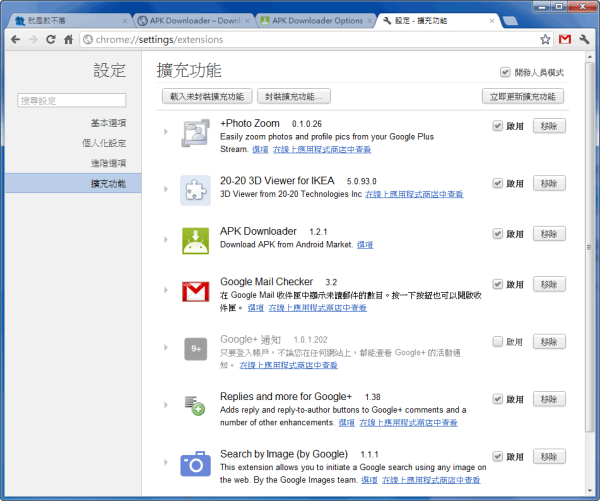Expand Replies and more for Google+ details
Screen dimensions: 600x501
[166, 405]
